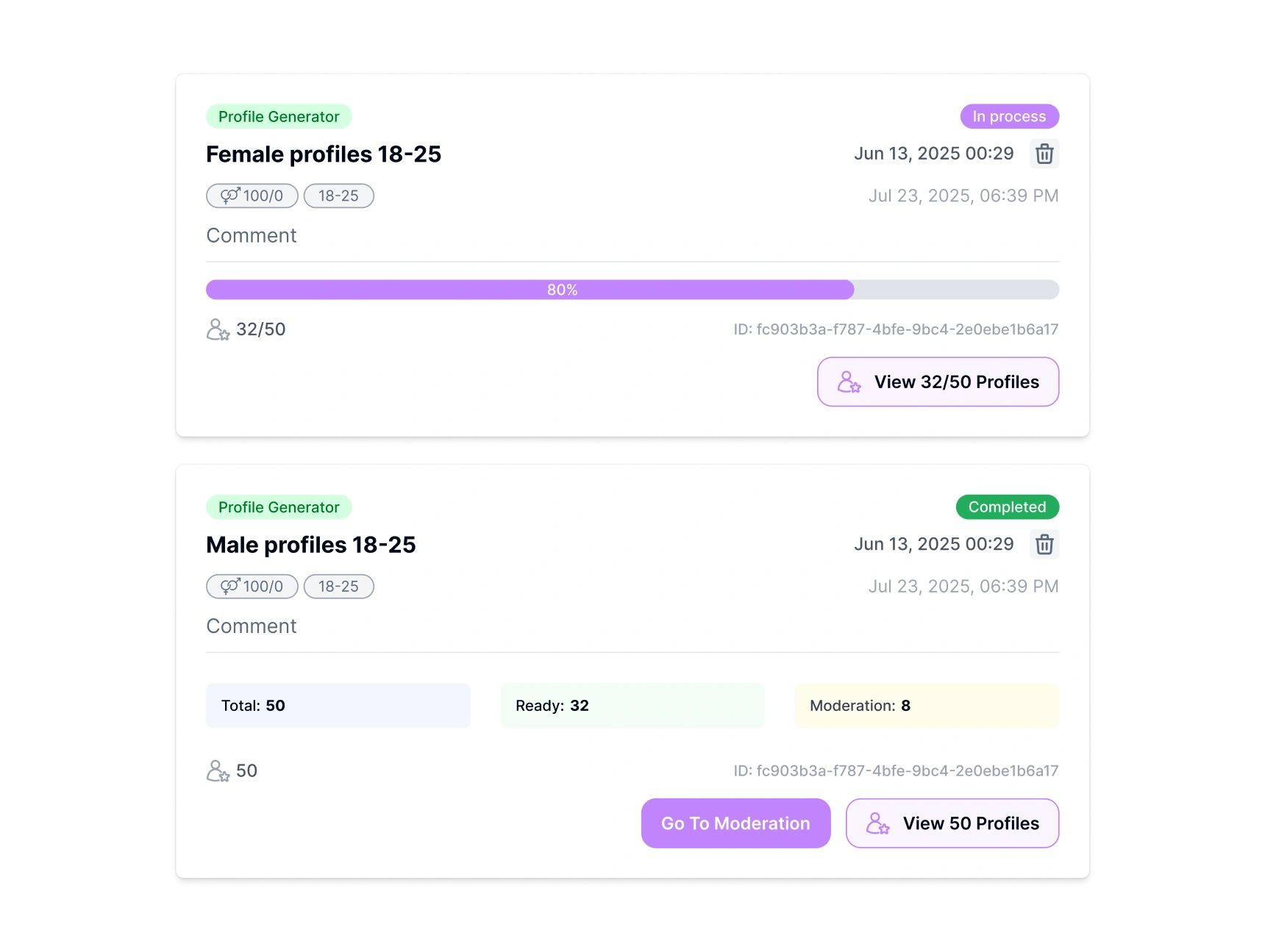Screen dimensions: 1265x952
Task: Click the profile icon in View 32/50 Profiles
Action: 849,382
